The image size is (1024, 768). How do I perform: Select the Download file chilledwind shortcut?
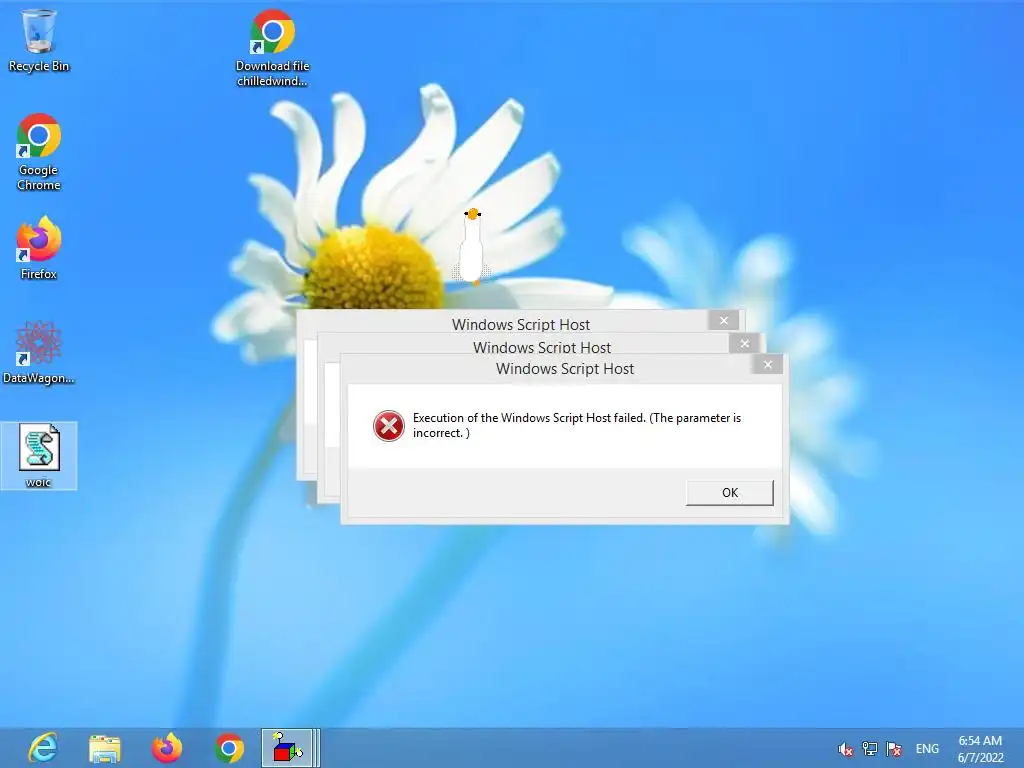[272, 47]
